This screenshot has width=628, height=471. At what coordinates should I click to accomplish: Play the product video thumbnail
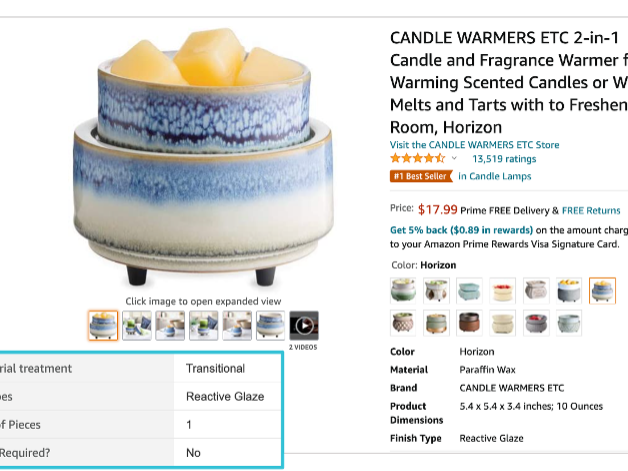(x=304, y=326)
